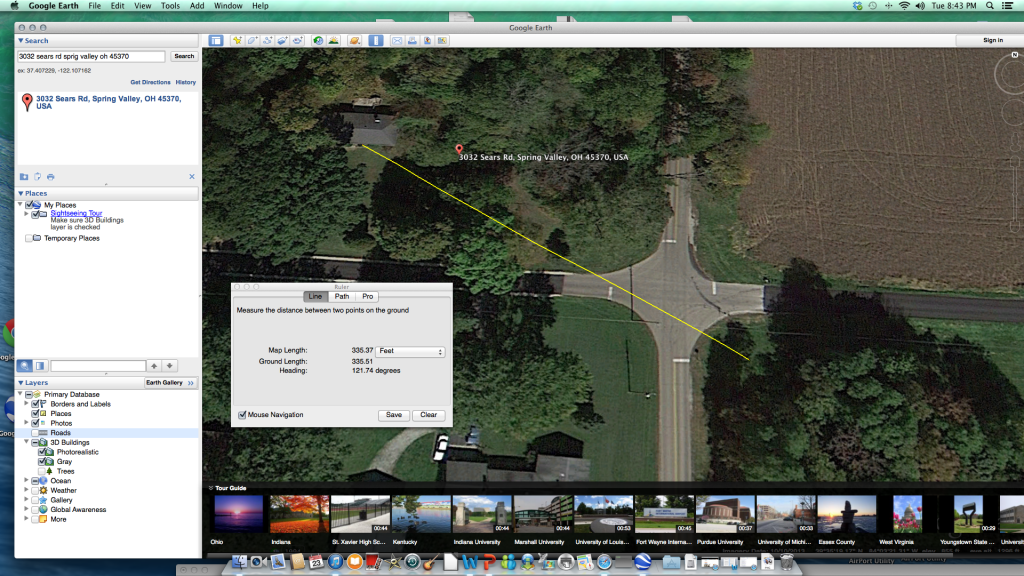Viewport: 1024px width, 576px height.
Task: Click the Email envelope toolbar icon
Action: (396, 40)
